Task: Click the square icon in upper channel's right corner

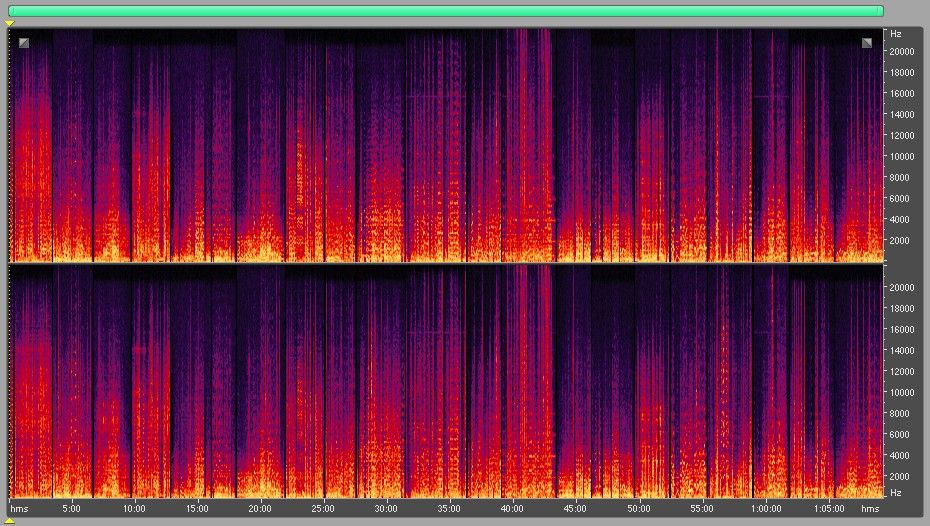Action: (x=867, y=43)
